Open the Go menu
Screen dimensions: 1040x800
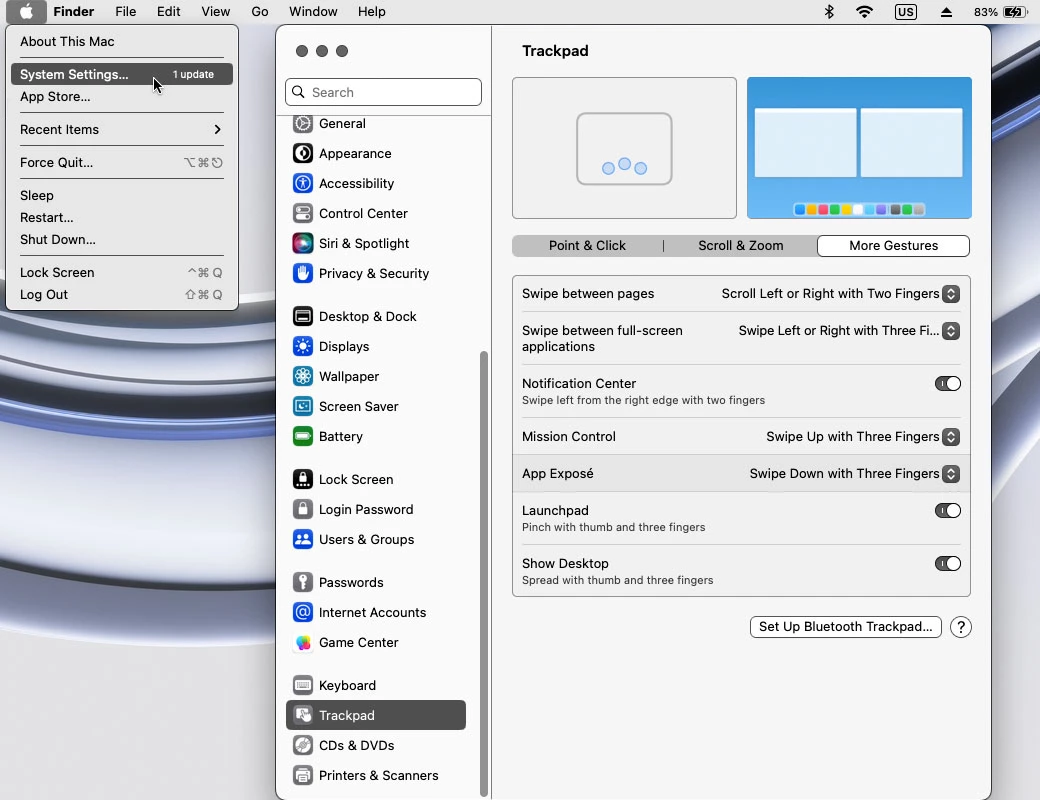pyautogui.click(x=260, y=12)
